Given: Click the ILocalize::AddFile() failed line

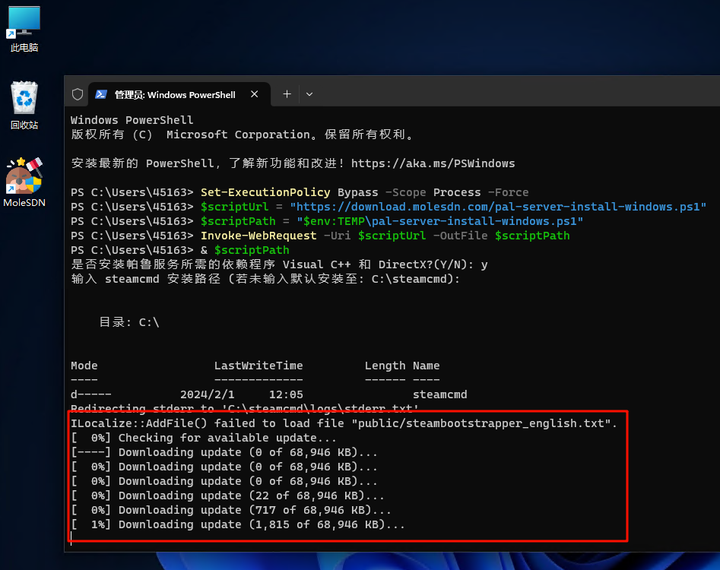Looking at the screenshot, I should 344,423.
